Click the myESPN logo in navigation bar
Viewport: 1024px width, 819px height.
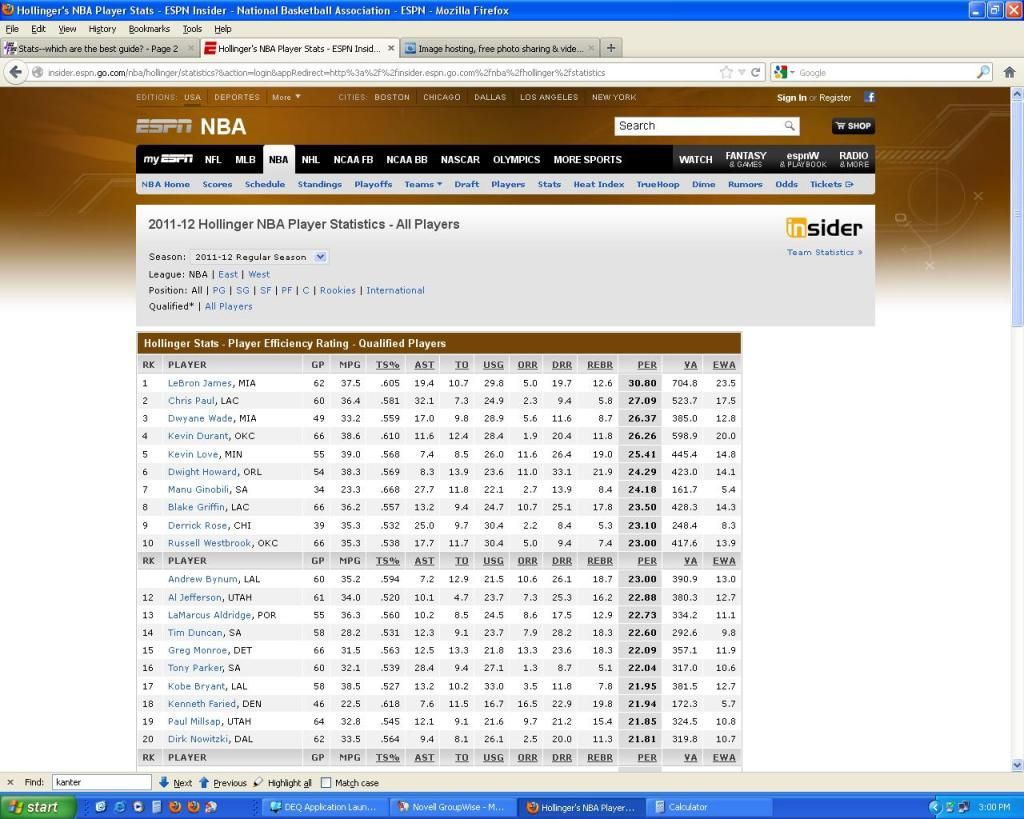pos(168,159)
